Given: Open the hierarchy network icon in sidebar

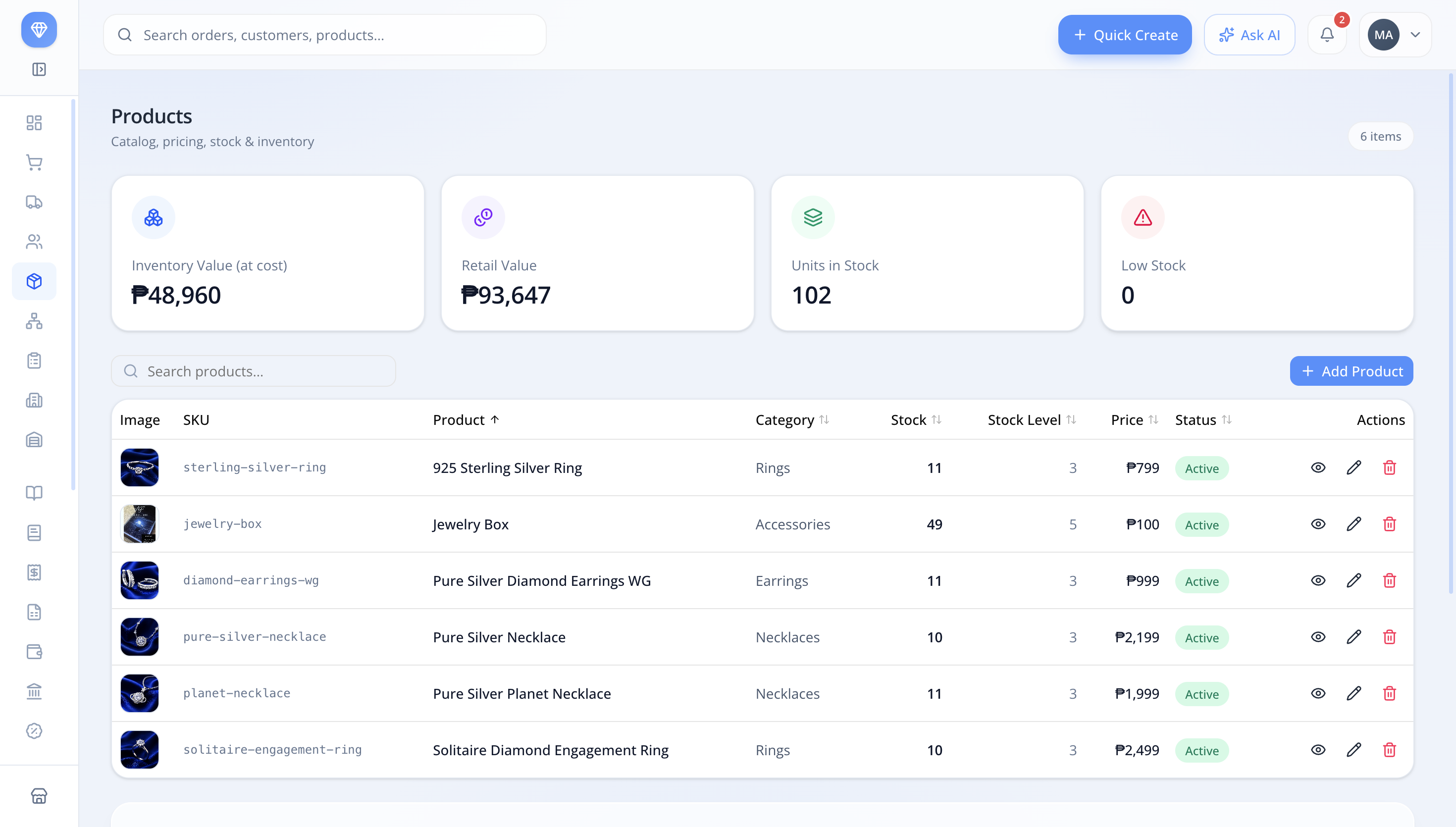Looking at the screenshot, I should click(x=34, y=321).
